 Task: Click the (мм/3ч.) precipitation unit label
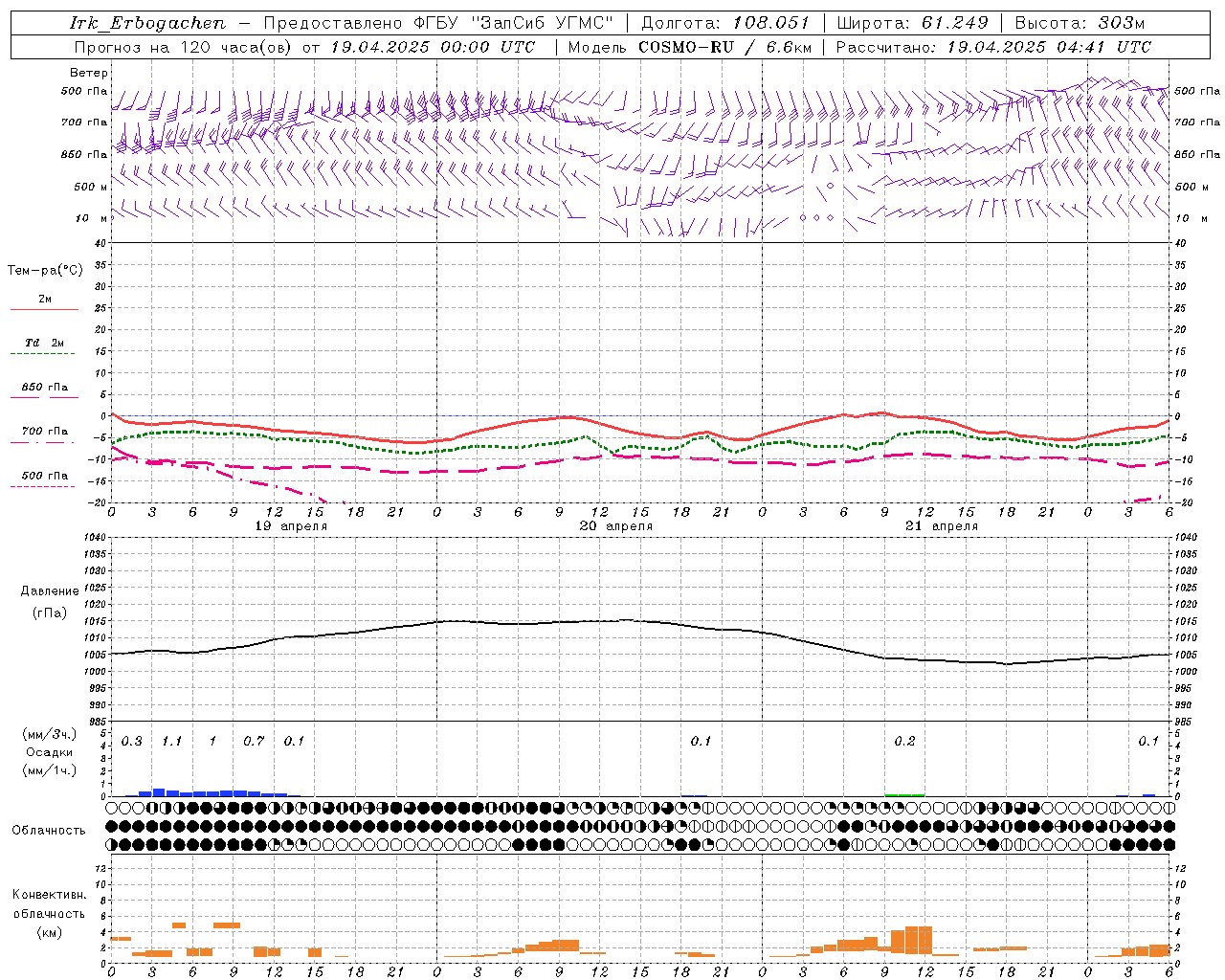50,734
